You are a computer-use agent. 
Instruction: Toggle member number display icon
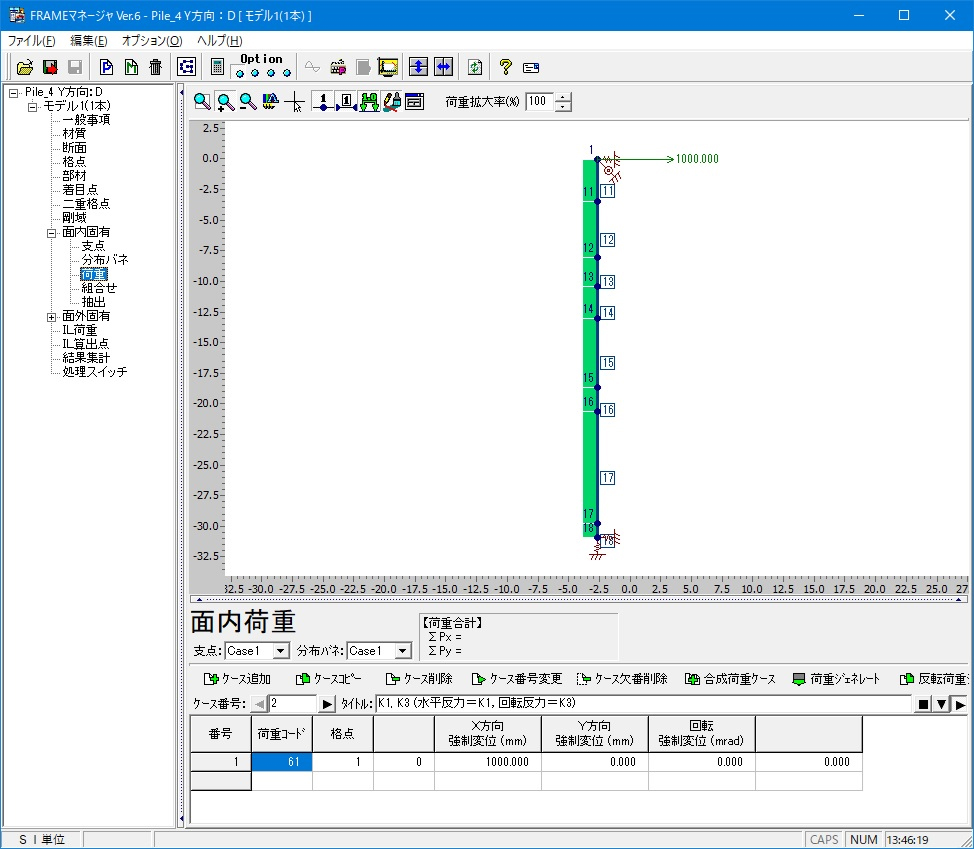[x=346, y=101]
